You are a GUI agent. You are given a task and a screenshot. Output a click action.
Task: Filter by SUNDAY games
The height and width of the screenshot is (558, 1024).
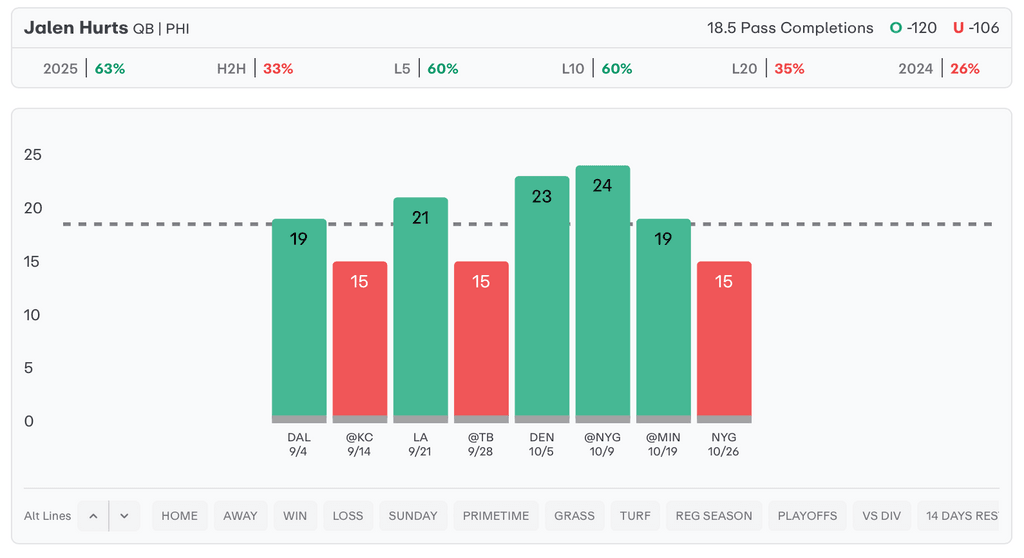click(413, 516)
